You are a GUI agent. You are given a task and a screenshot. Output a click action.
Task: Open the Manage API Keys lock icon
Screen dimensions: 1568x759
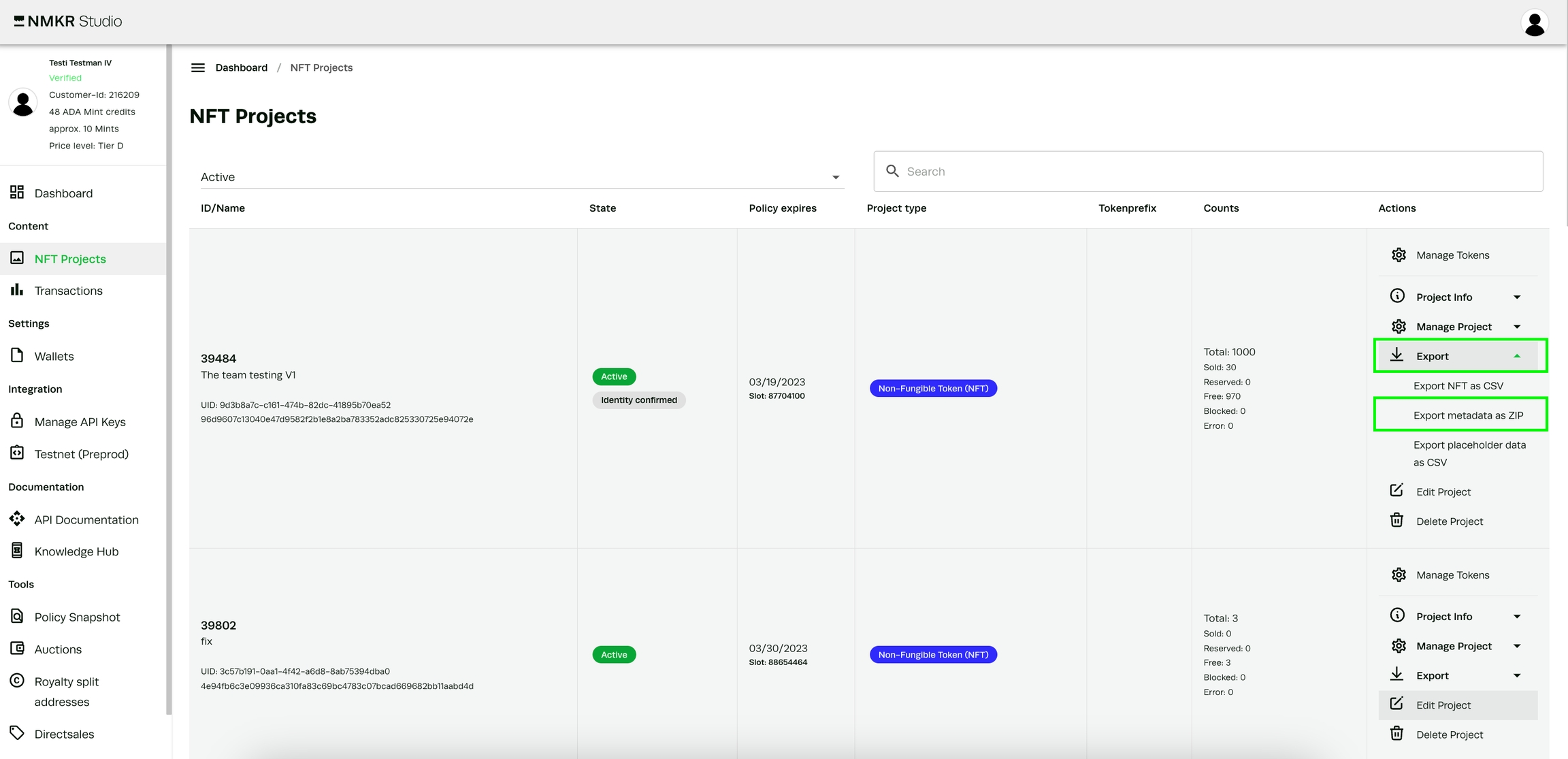17,421
